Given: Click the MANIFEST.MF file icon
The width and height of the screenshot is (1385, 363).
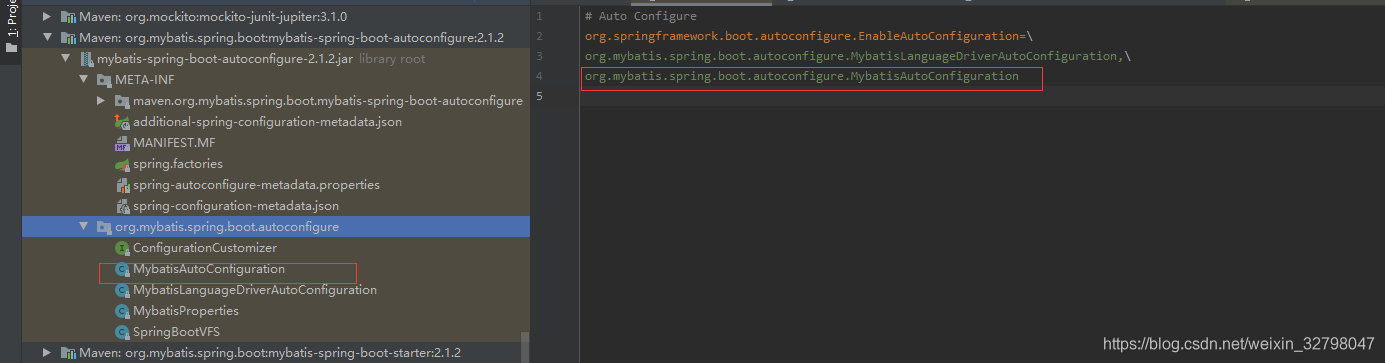Looking at the screenshot, I should click(x=122, y=143).
